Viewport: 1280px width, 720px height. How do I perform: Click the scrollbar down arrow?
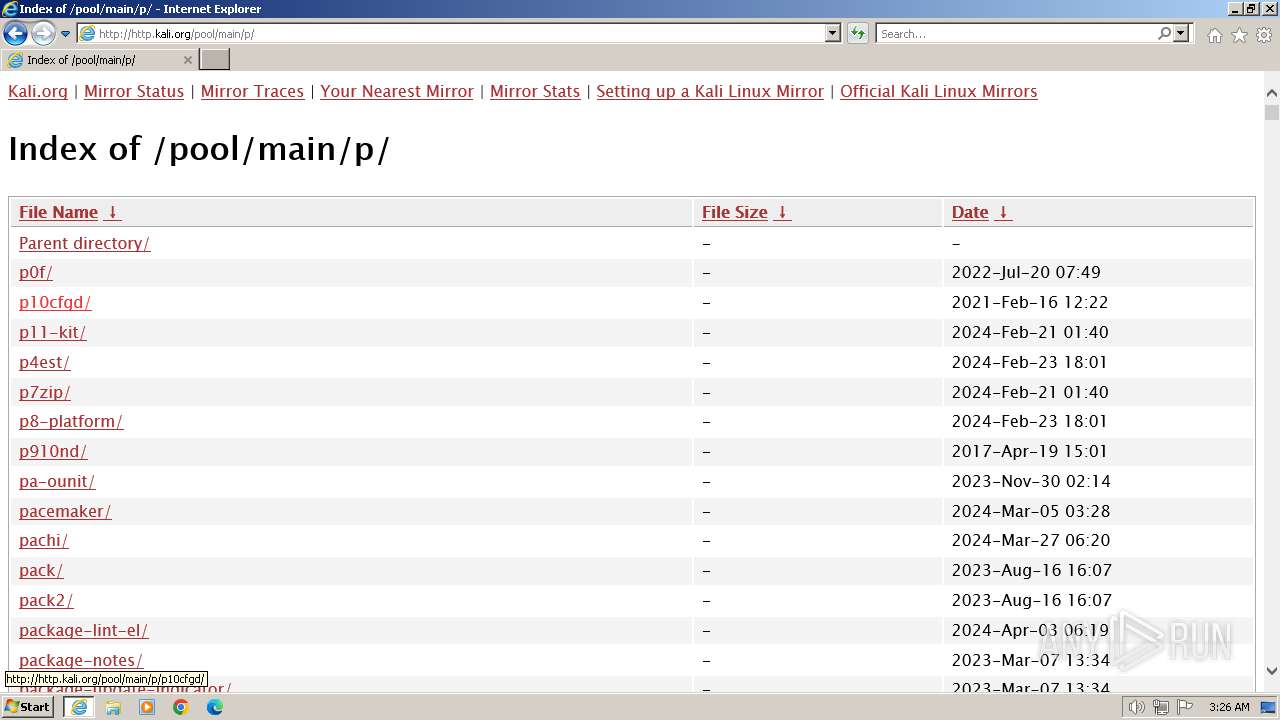1272,670
